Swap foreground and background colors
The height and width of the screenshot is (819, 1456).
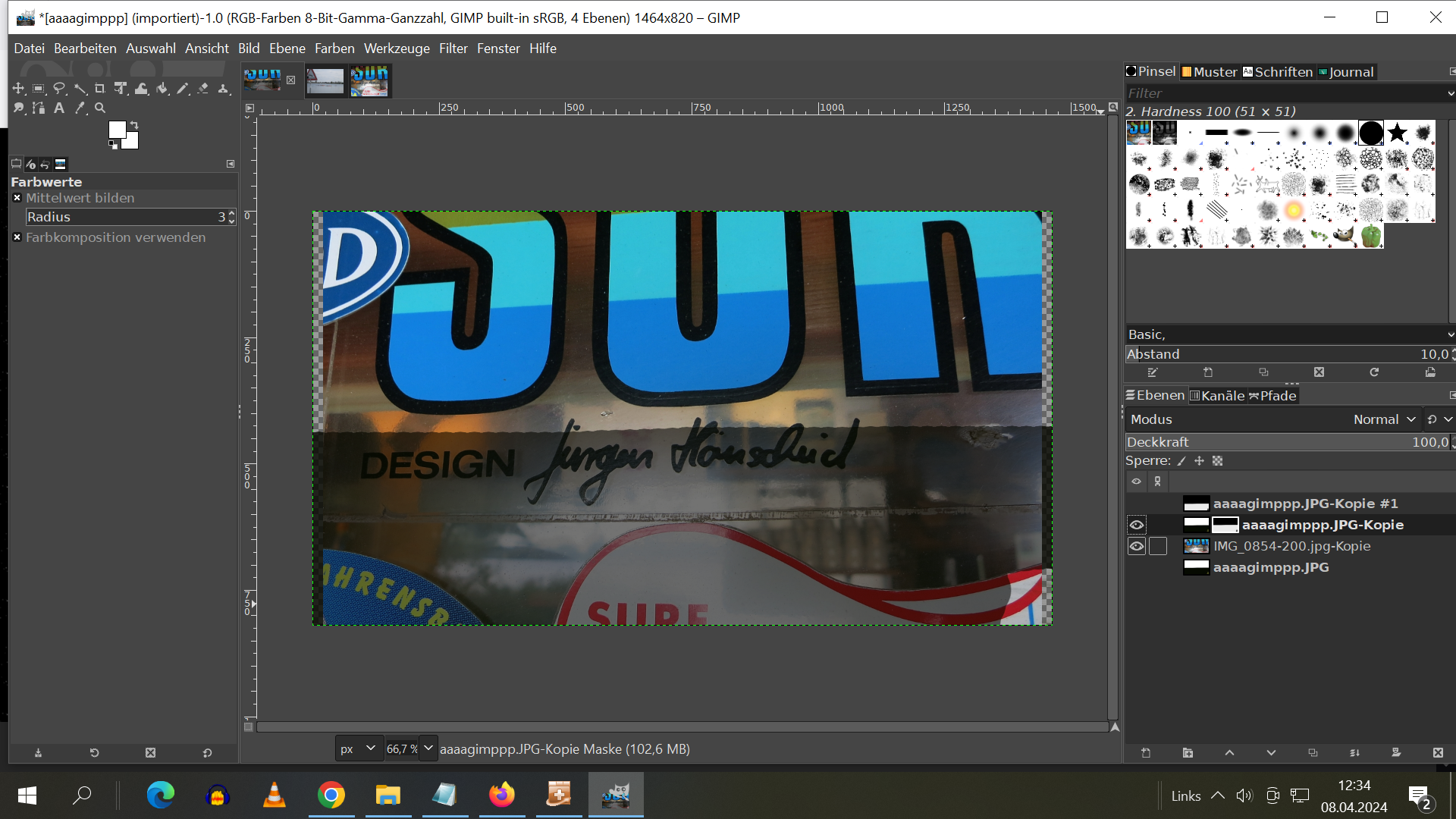click(134, 124)
